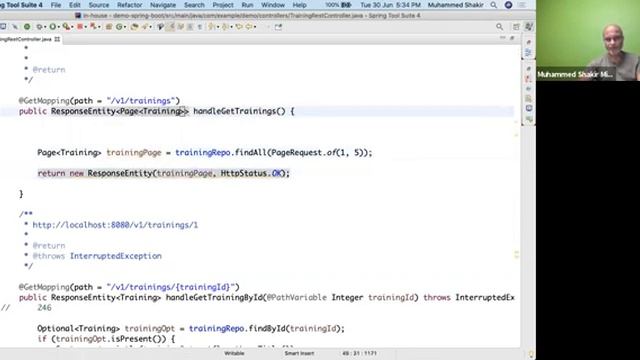Open the Window menu
This screenshot has height=360, width=640.
[x=273, y=5]
